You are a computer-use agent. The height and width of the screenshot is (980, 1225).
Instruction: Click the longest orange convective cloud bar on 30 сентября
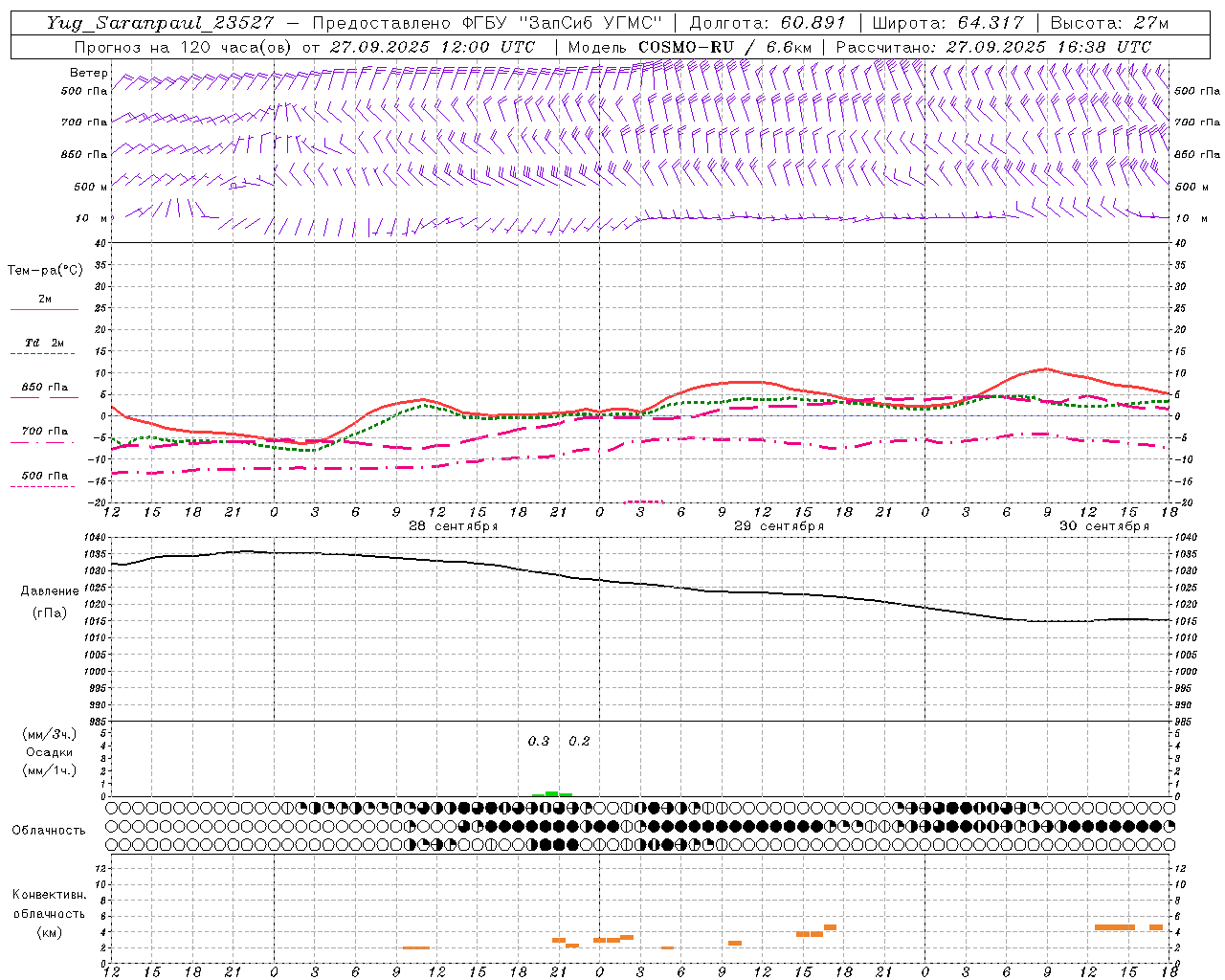tap(1115, 926)
